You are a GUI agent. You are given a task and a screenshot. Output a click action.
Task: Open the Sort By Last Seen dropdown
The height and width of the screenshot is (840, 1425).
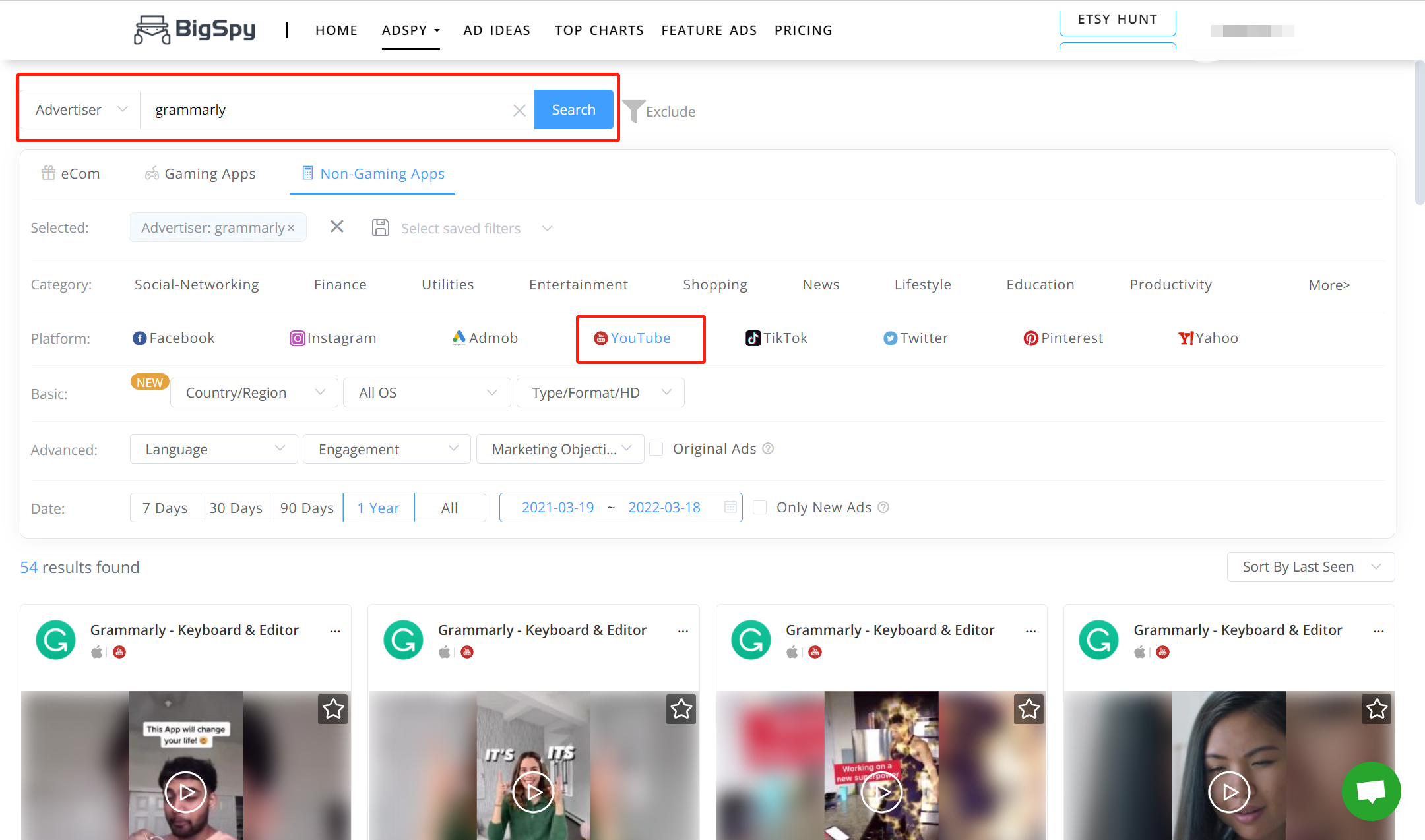coord(1311,566)
